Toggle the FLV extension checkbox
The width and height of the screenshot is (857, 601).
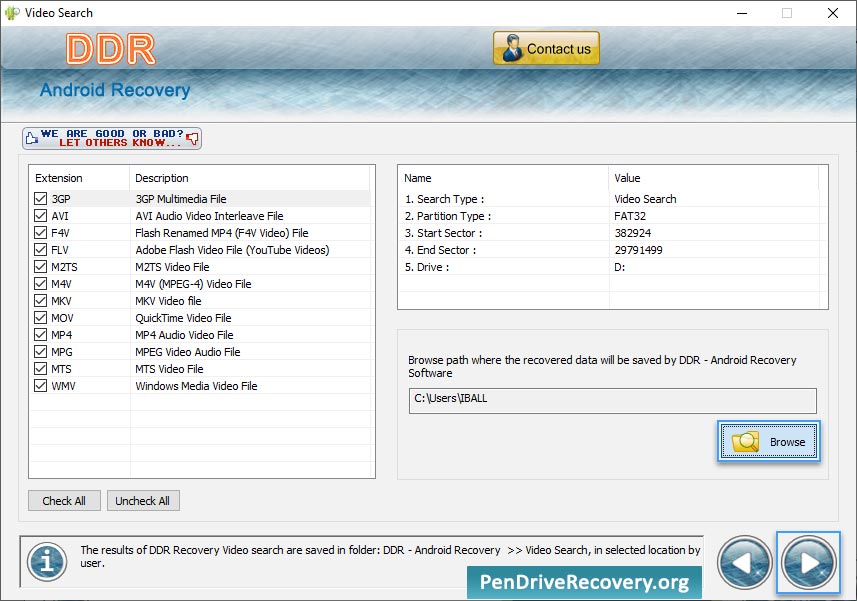40,250
